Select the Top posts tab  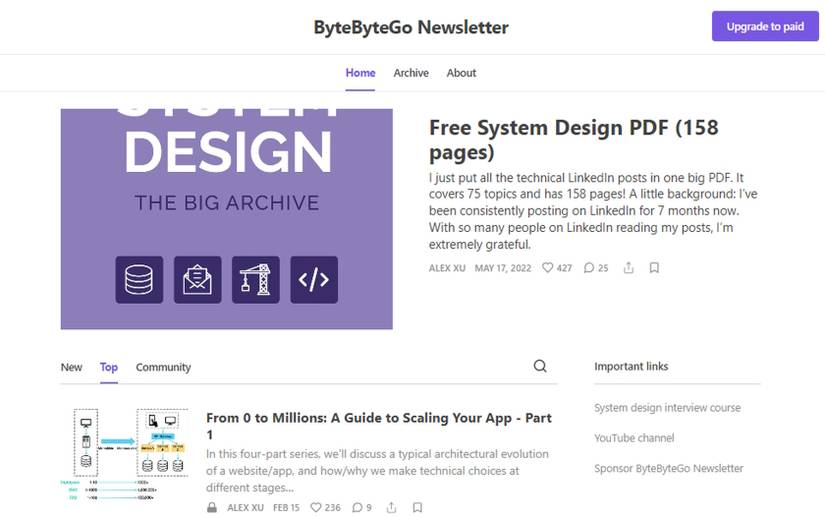point(109,367)
